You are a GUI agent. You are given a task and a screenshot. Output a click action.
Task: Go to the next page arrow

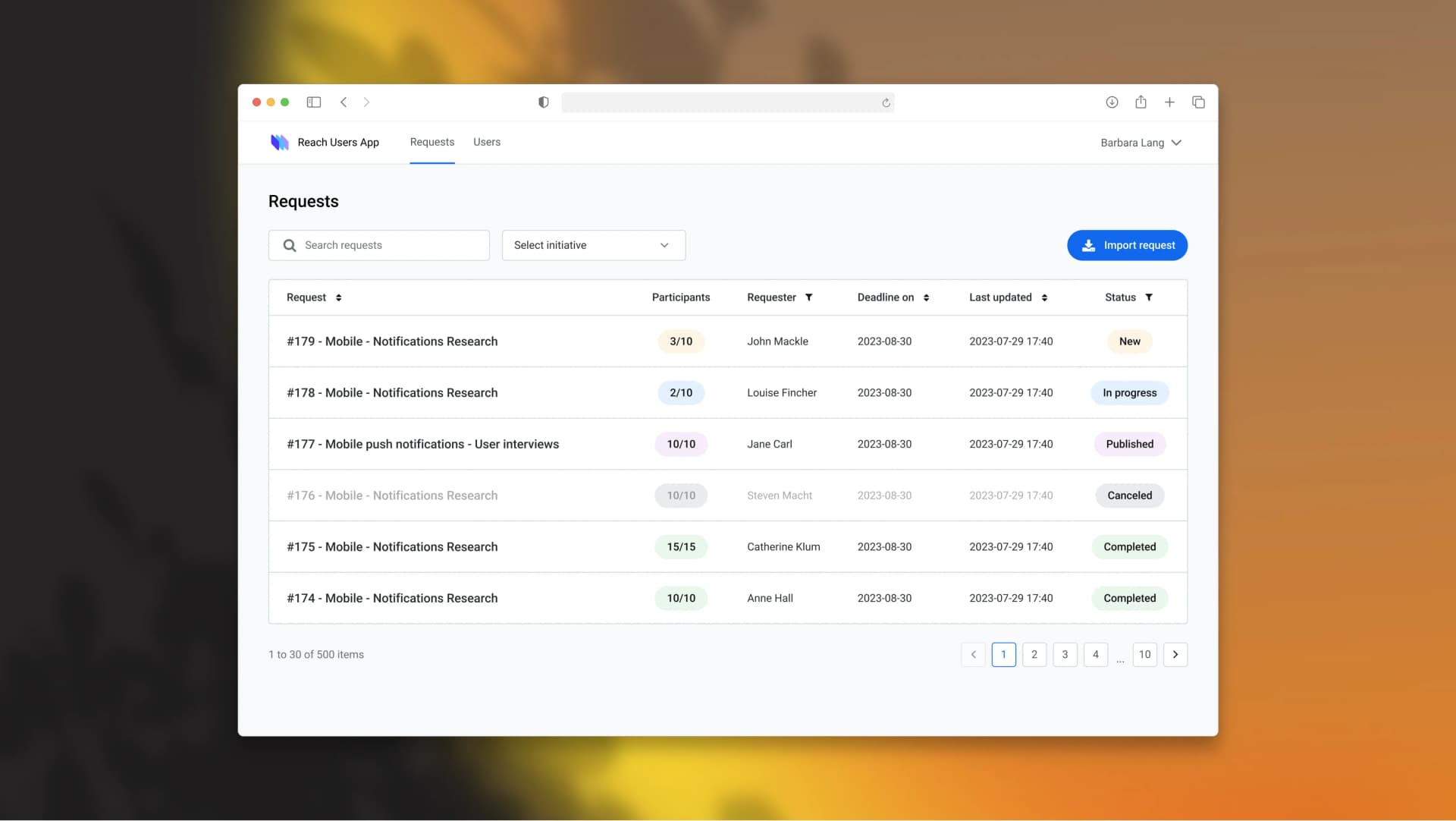[1175, 655]
